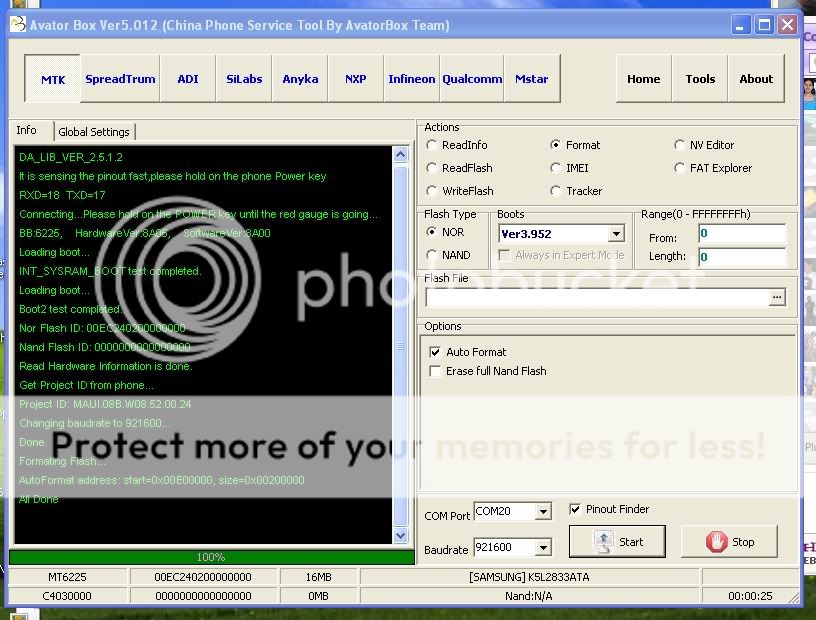Select the MTK platform button
816x620 pixels.
click(53, 79)
